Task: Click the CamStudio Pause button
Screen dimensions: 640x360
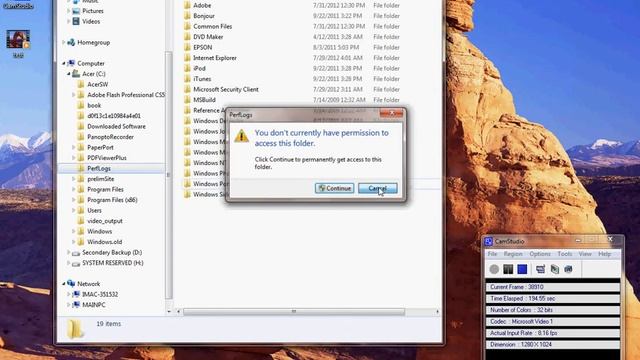Action: (x=508, y=269)
